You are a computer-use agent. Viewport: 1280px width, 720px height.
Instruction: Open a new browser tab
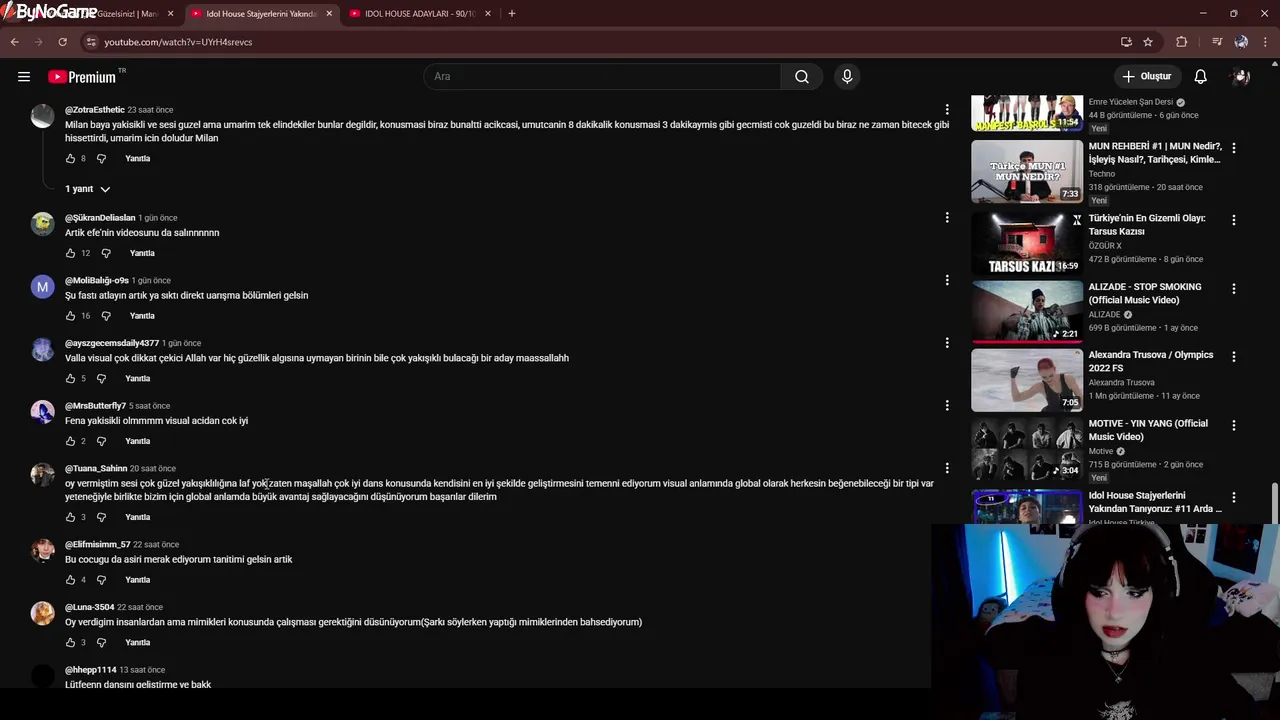pos(512,14)
